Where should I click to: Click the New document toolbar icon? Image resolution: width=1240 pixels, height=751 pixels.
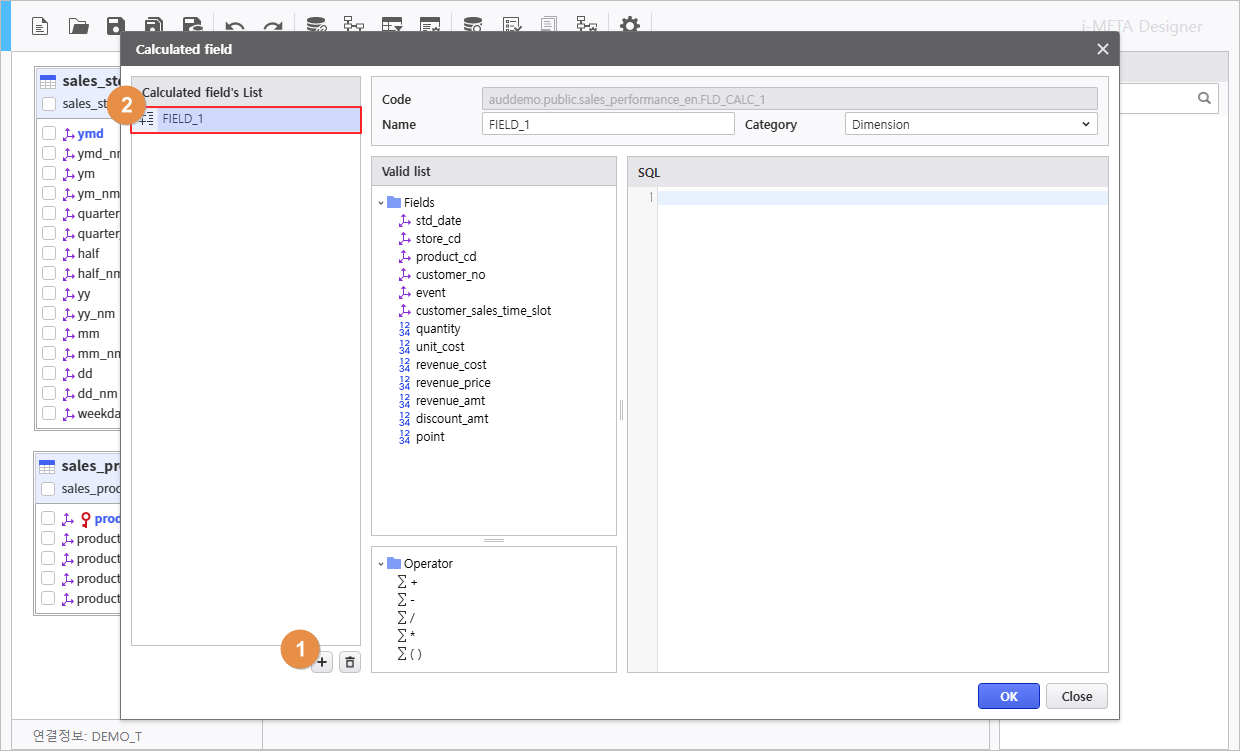40,26
